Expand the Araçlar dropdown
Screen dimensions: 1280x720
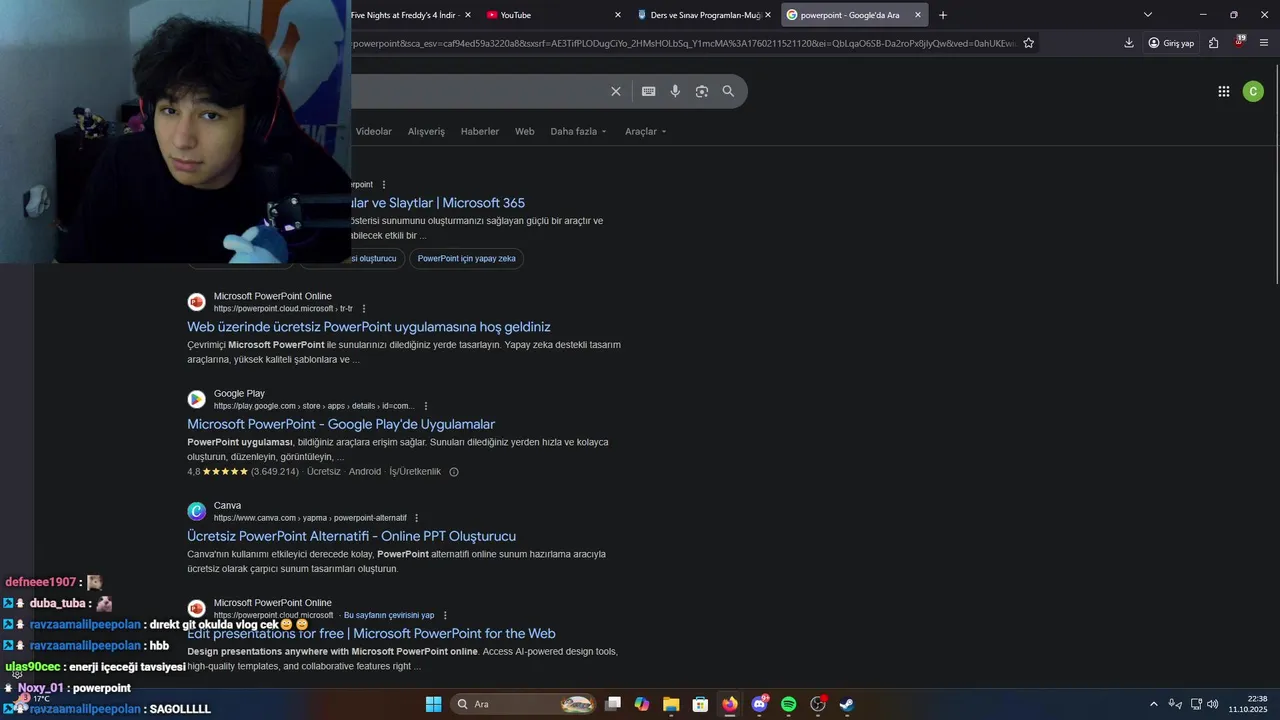point(646,131)
